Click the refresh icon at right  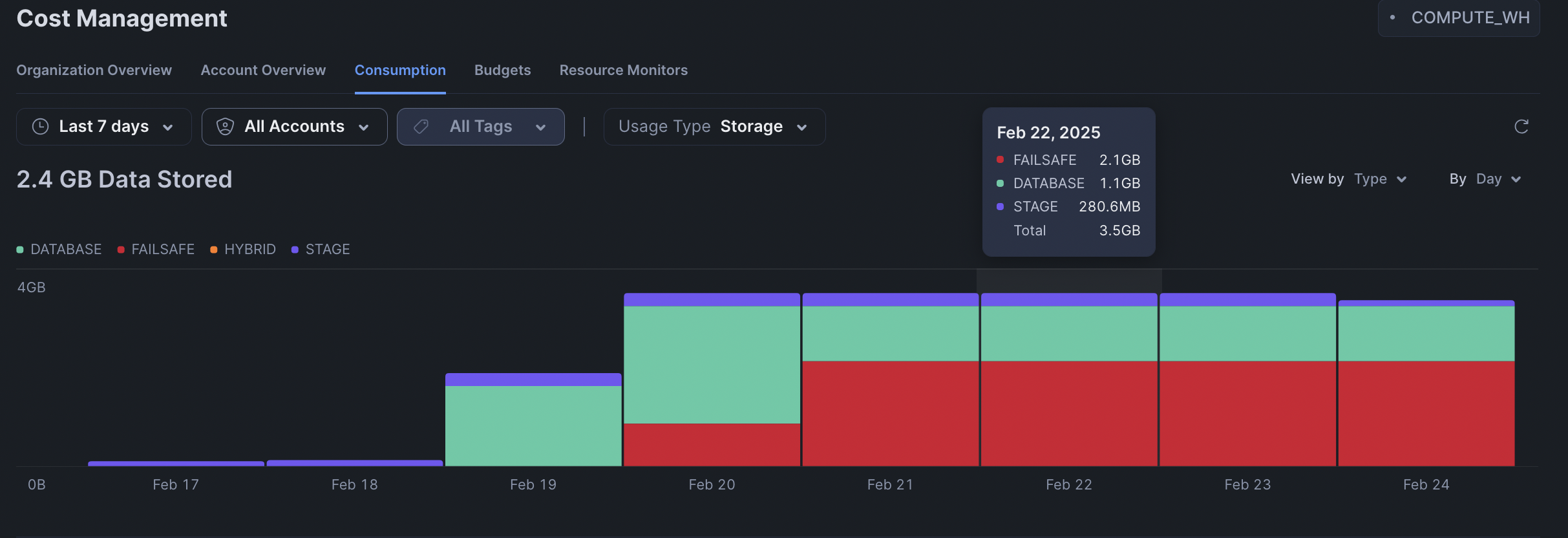(1521, 127)
